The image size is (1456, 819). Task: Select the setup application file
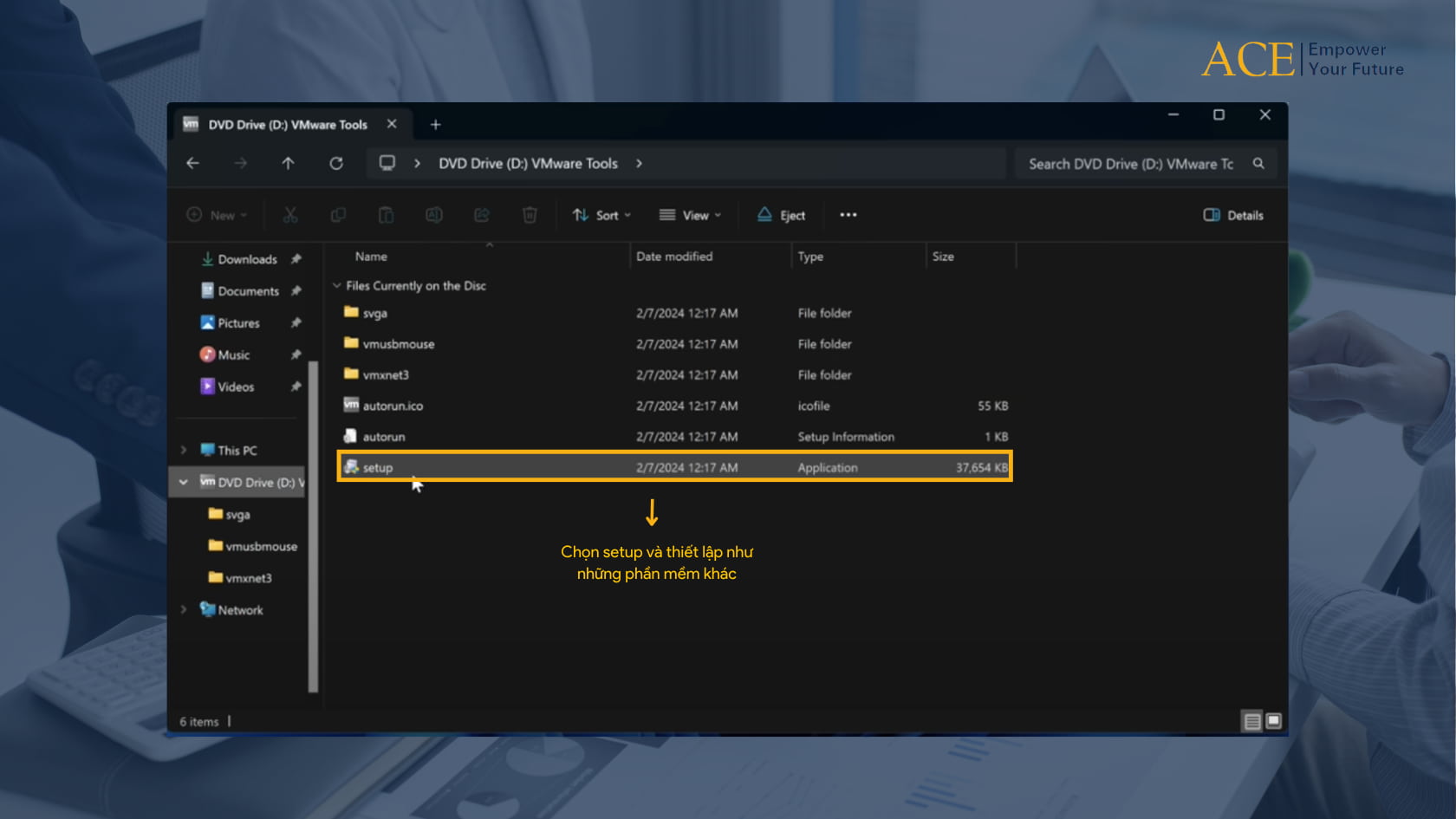point(674,467)
